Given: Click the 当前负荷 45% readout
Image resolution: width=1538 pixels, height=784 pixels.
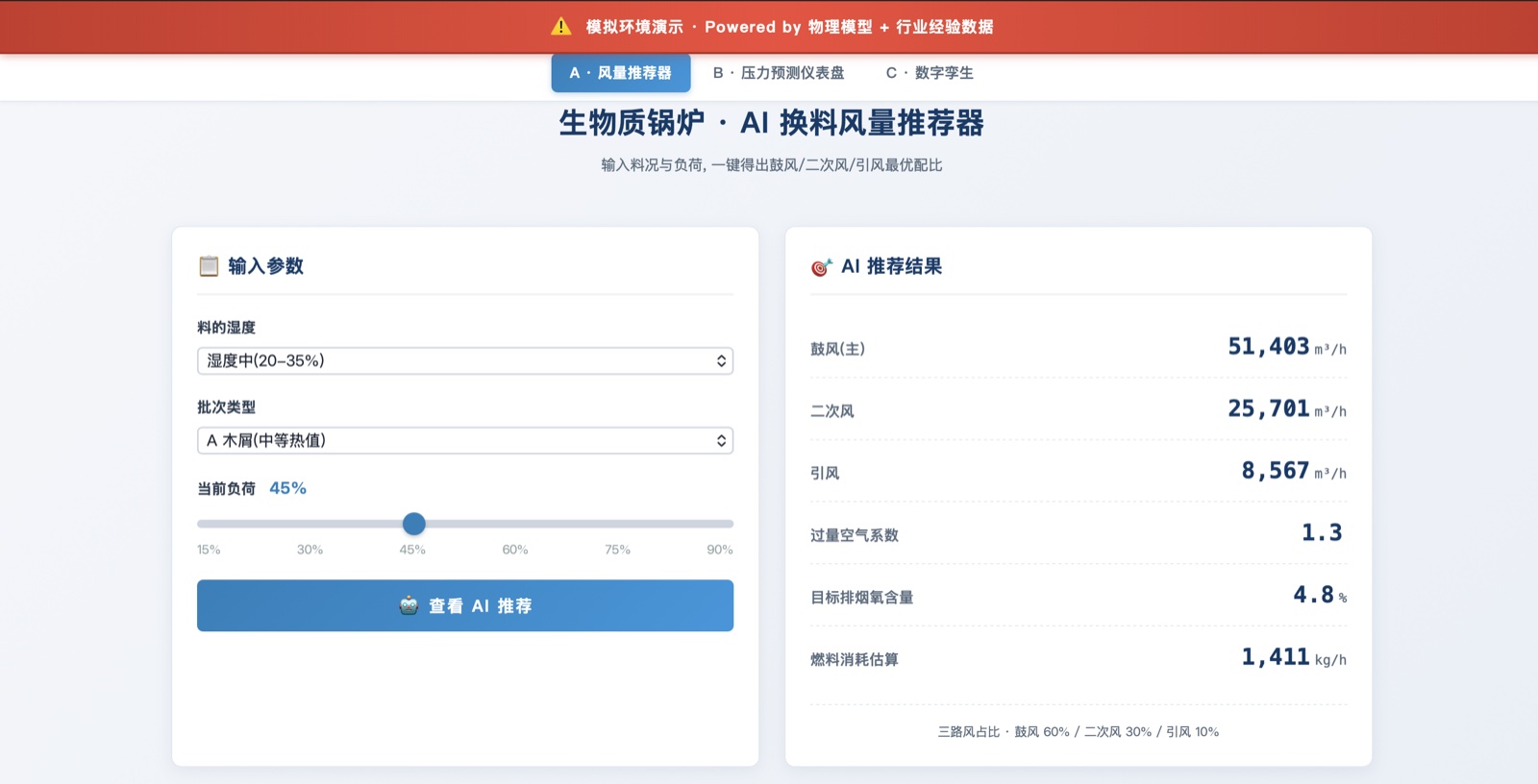Looking at the screenshot, I should click(287, 488).
